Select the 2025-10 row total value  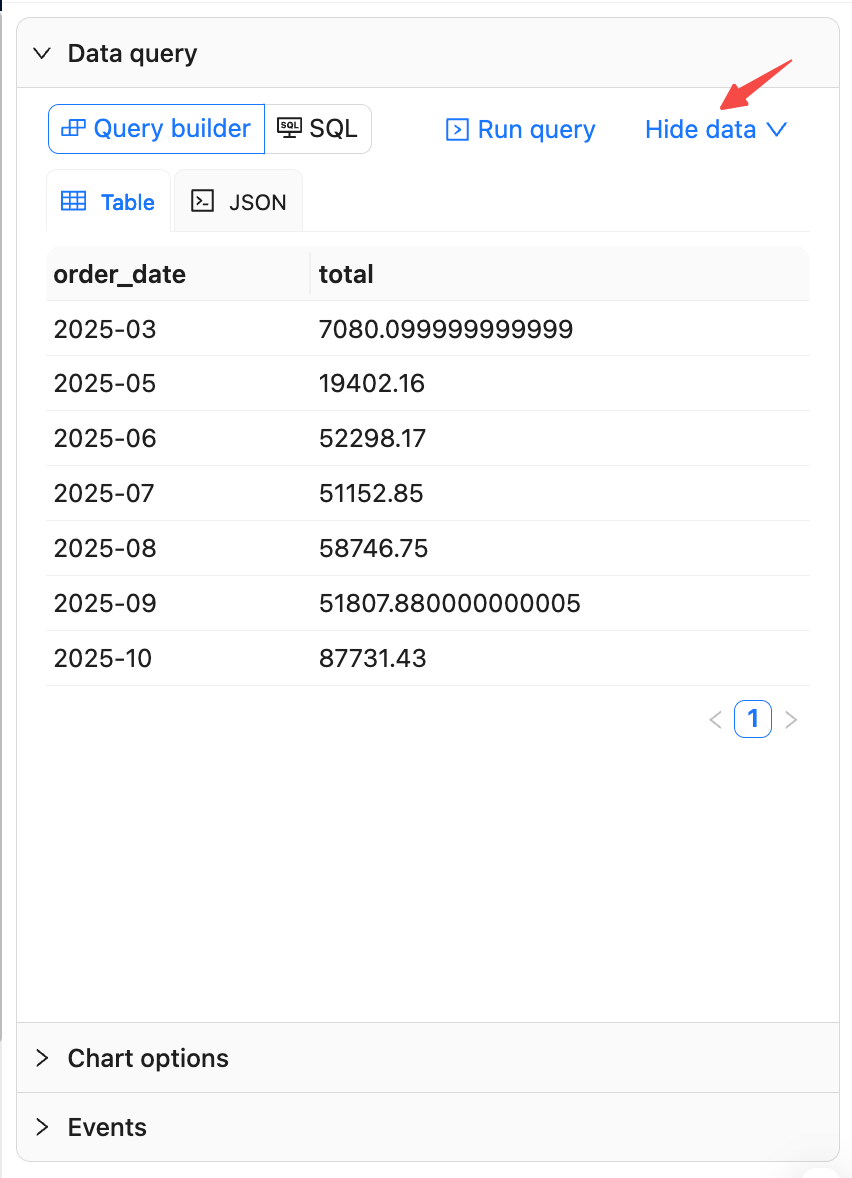pyautogui.click(x=372, y=658)
